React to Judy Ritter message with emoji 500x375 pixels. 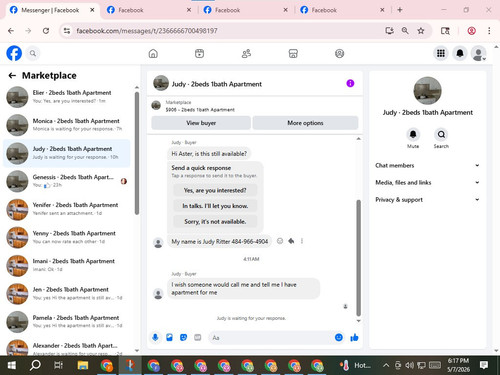click(280, 241)
